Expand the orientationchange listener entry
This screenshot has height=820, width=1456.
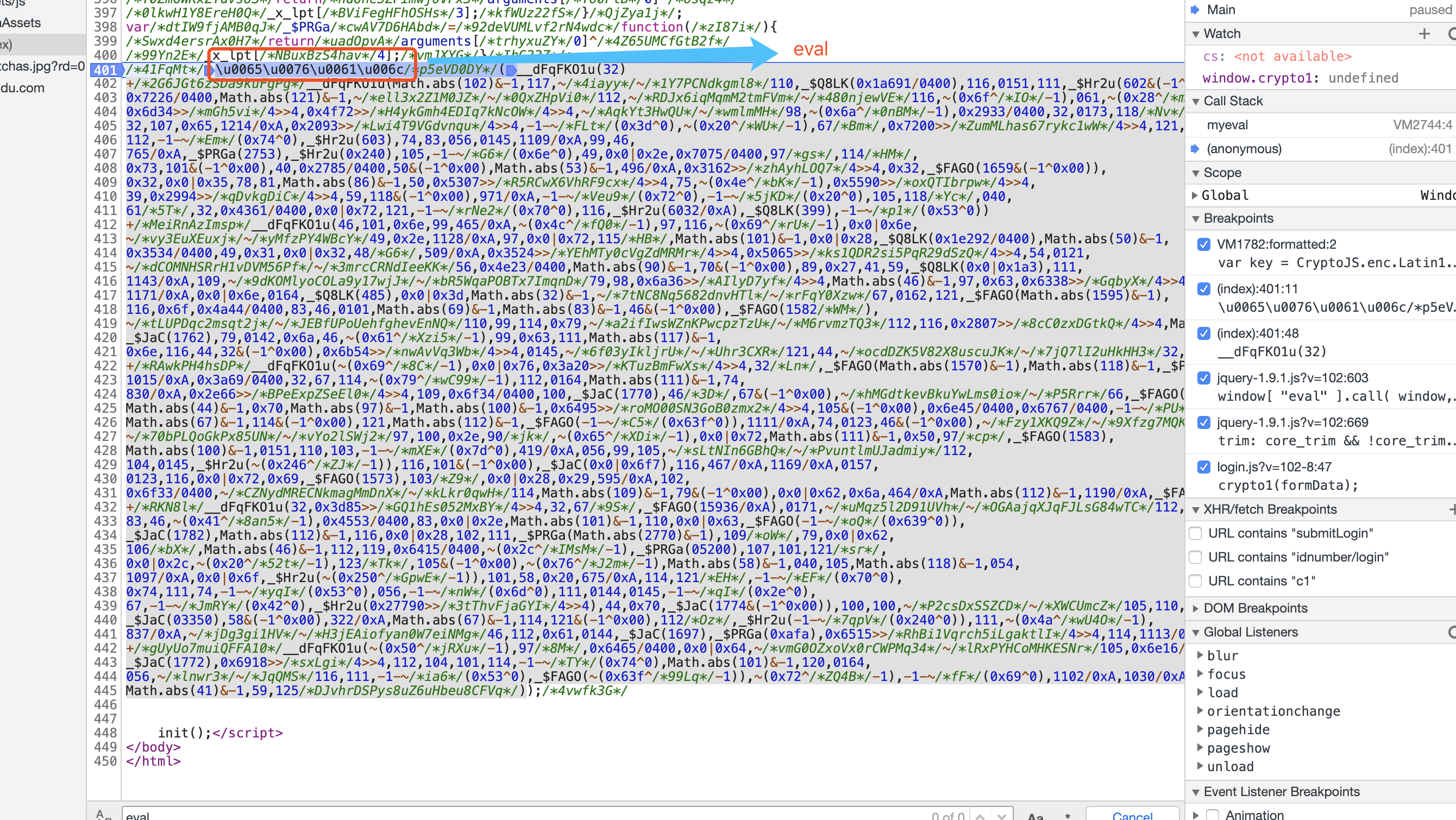[x=1201, y=711]
